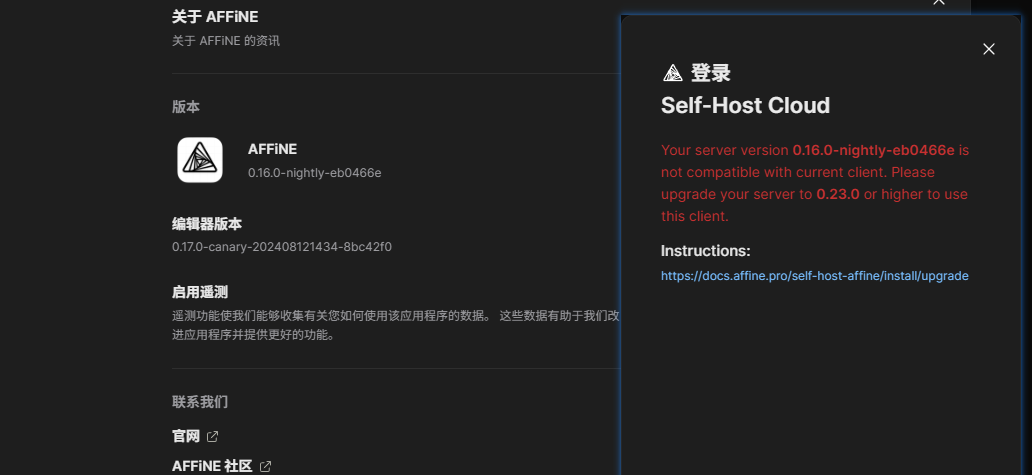Close the settings panel behind the dialog
The width and height of the screenshot is (1032, 475).
(x=939, y=3)
